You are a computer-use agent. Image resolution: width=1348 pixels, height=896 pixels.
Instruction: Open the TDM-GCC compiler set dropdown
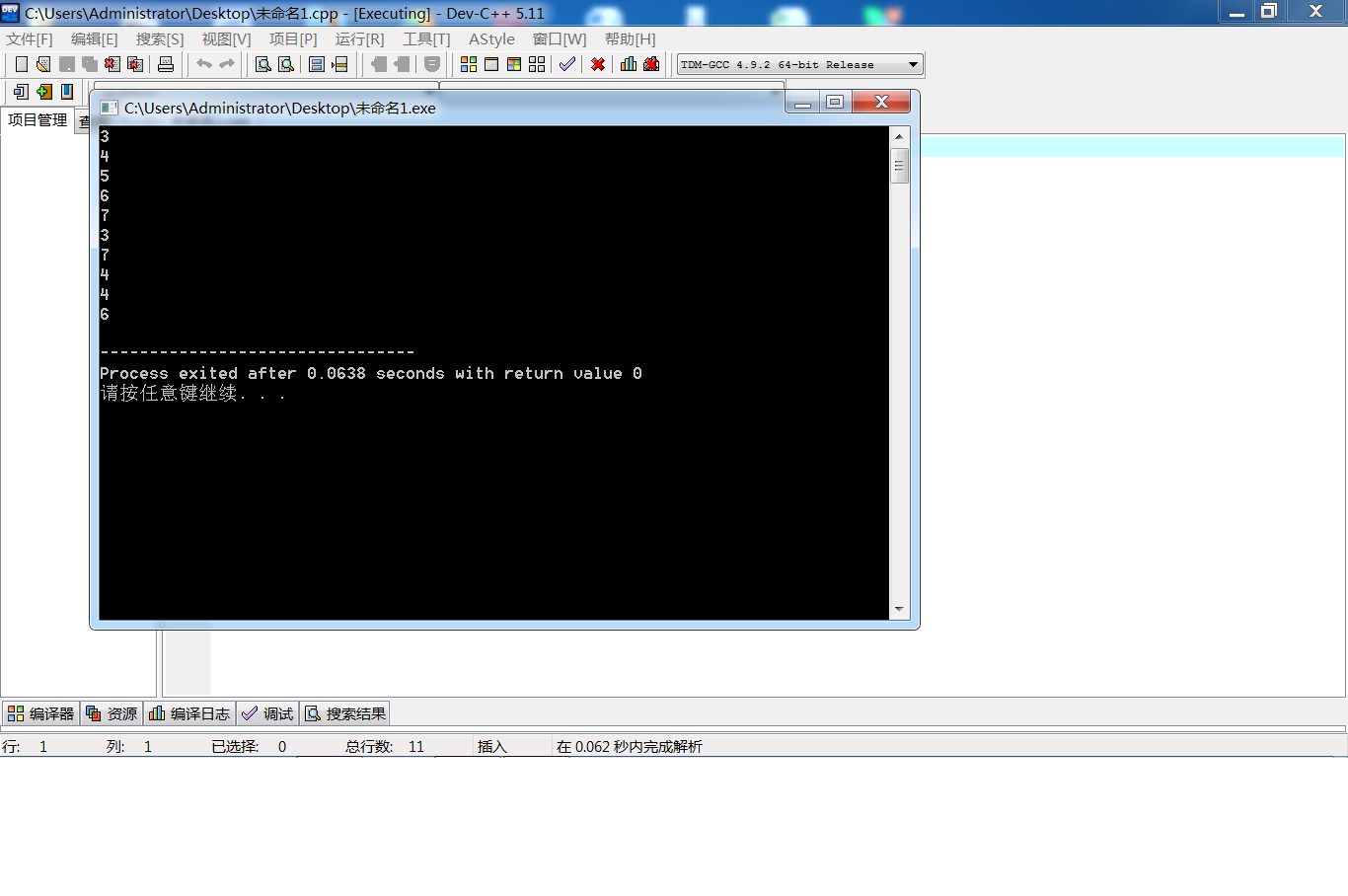coord(800,64)
